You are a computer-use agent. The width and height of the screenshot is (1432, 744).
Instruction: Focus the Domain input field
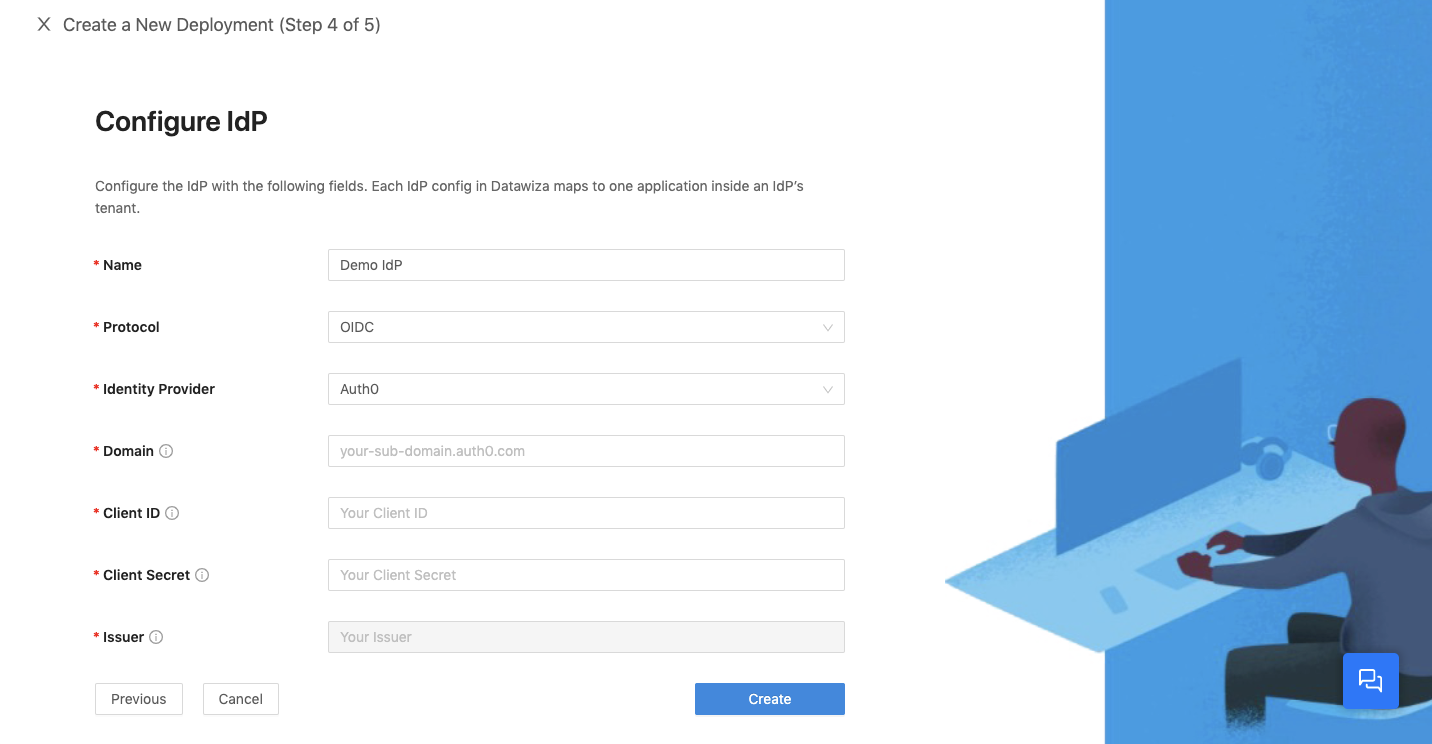(586, 451)
